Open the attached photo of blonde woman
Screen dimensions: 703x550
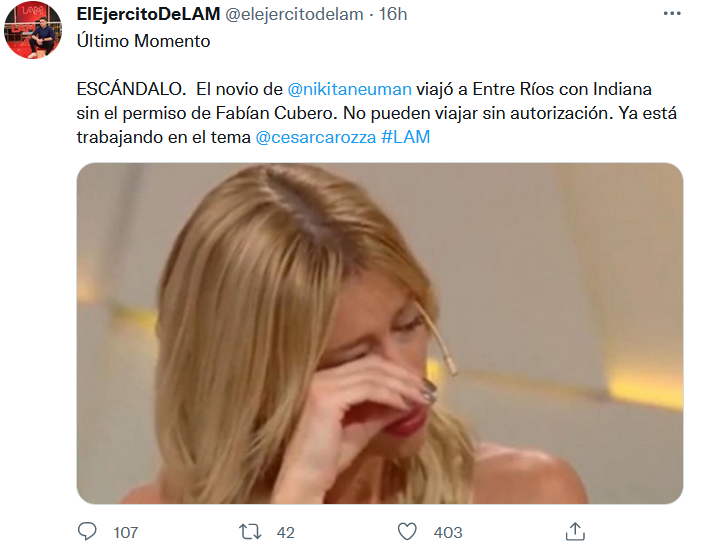click(380, 333)
